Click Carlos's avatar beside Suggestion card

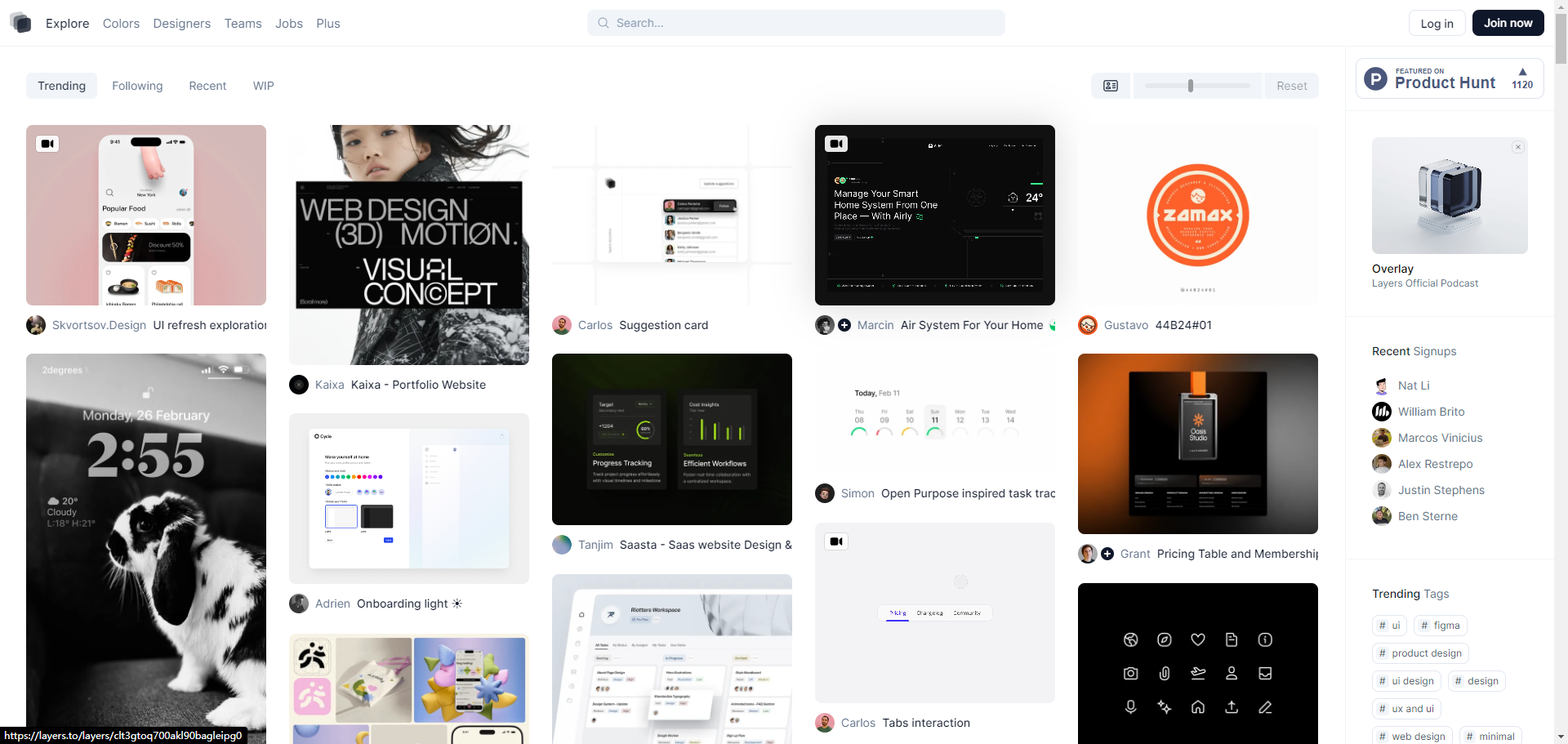pos(562,325)
